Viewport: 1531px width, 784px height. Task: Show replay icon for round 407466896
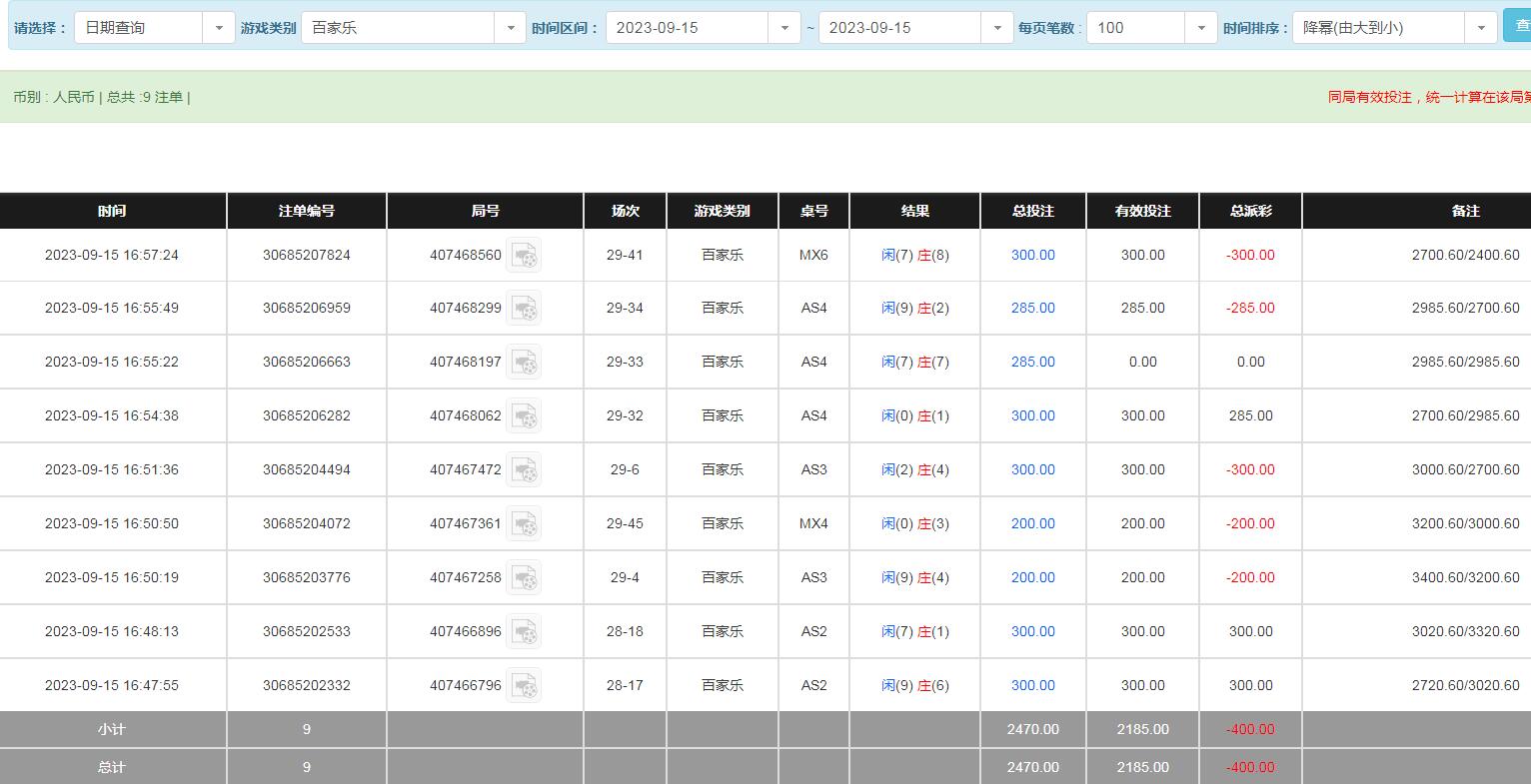[524, 632]
